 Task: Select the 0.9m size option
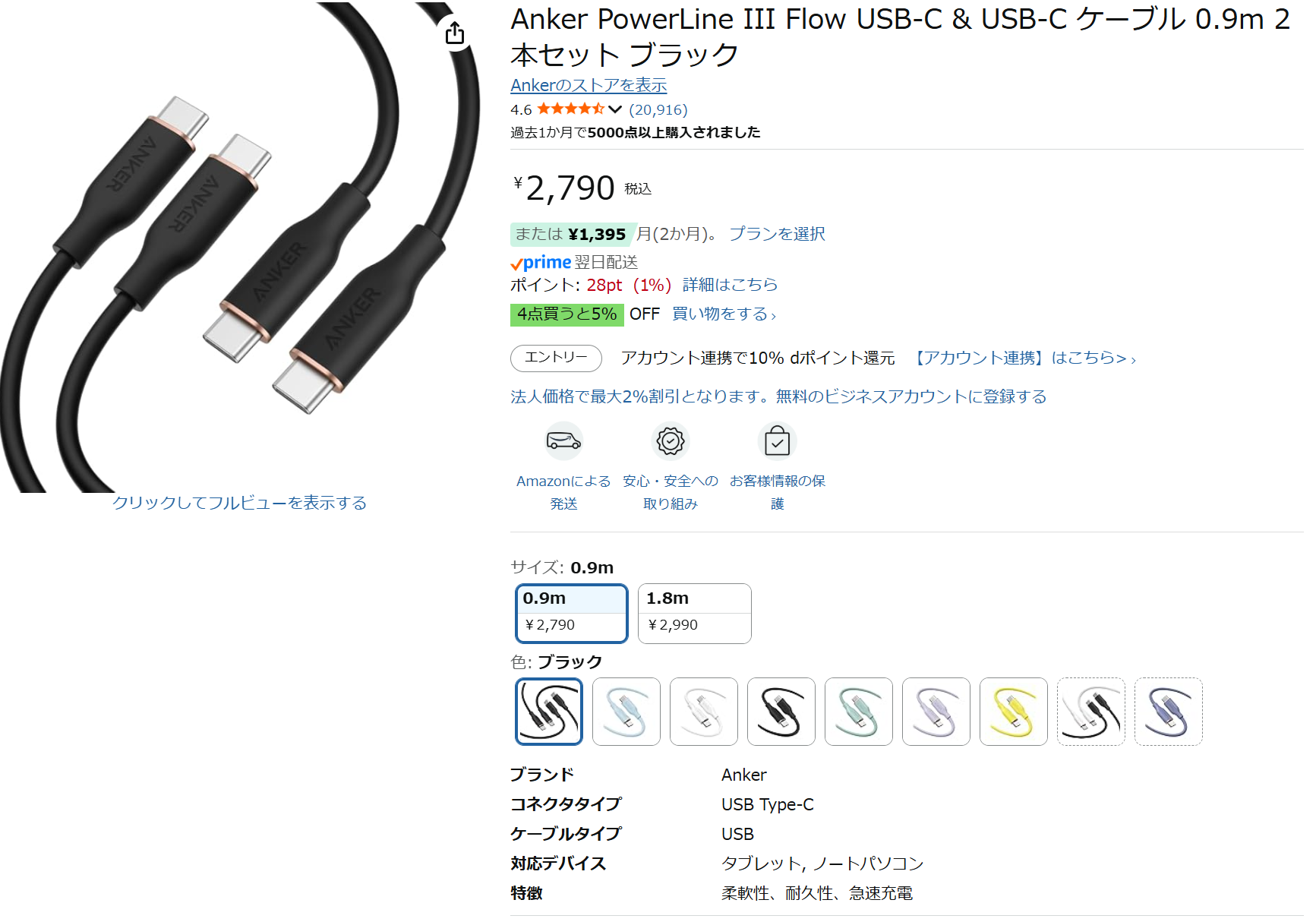[x=572, y=614]
